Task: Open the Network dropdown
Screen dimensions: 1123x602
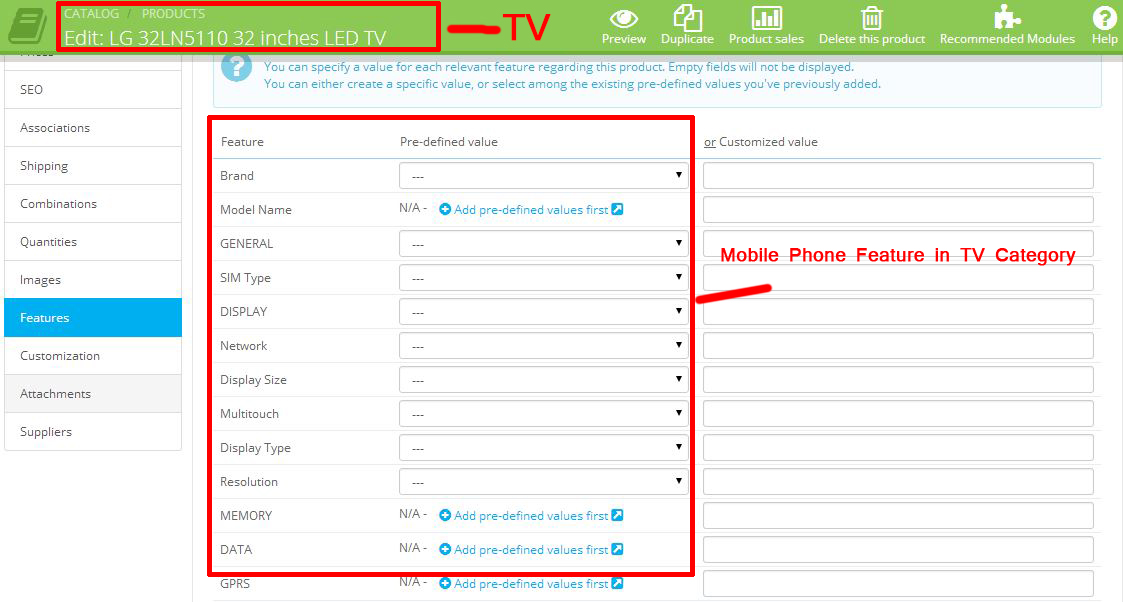Action: tap(544, 346)
